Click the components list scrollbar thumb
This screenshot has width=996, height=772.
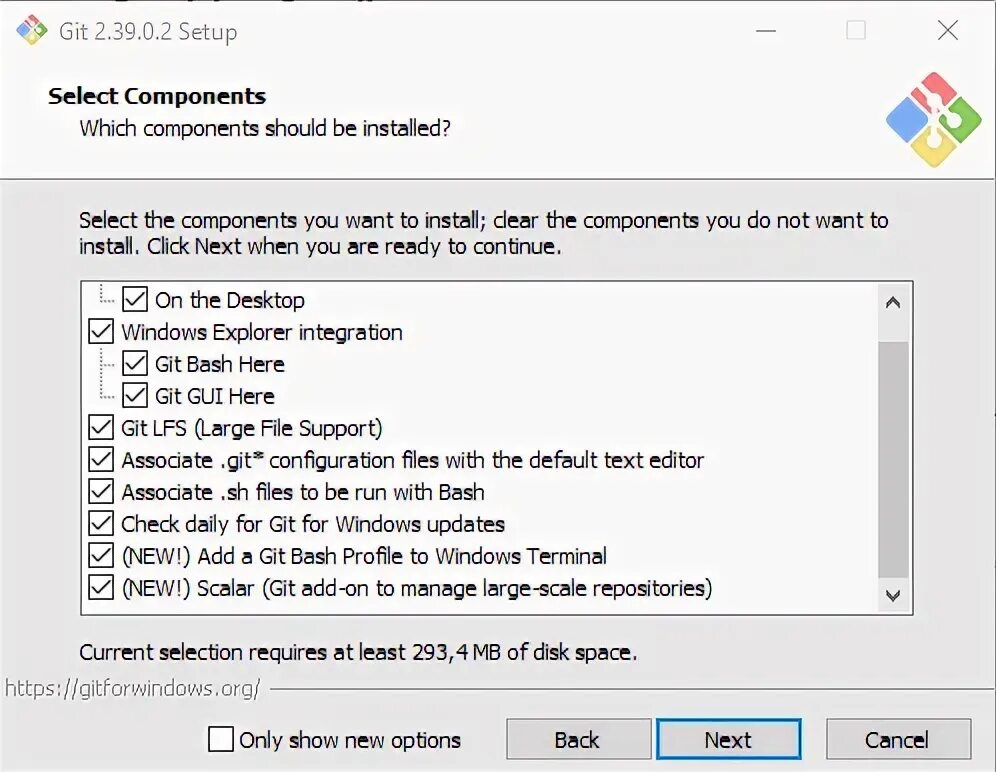click(x=892, y=459)
